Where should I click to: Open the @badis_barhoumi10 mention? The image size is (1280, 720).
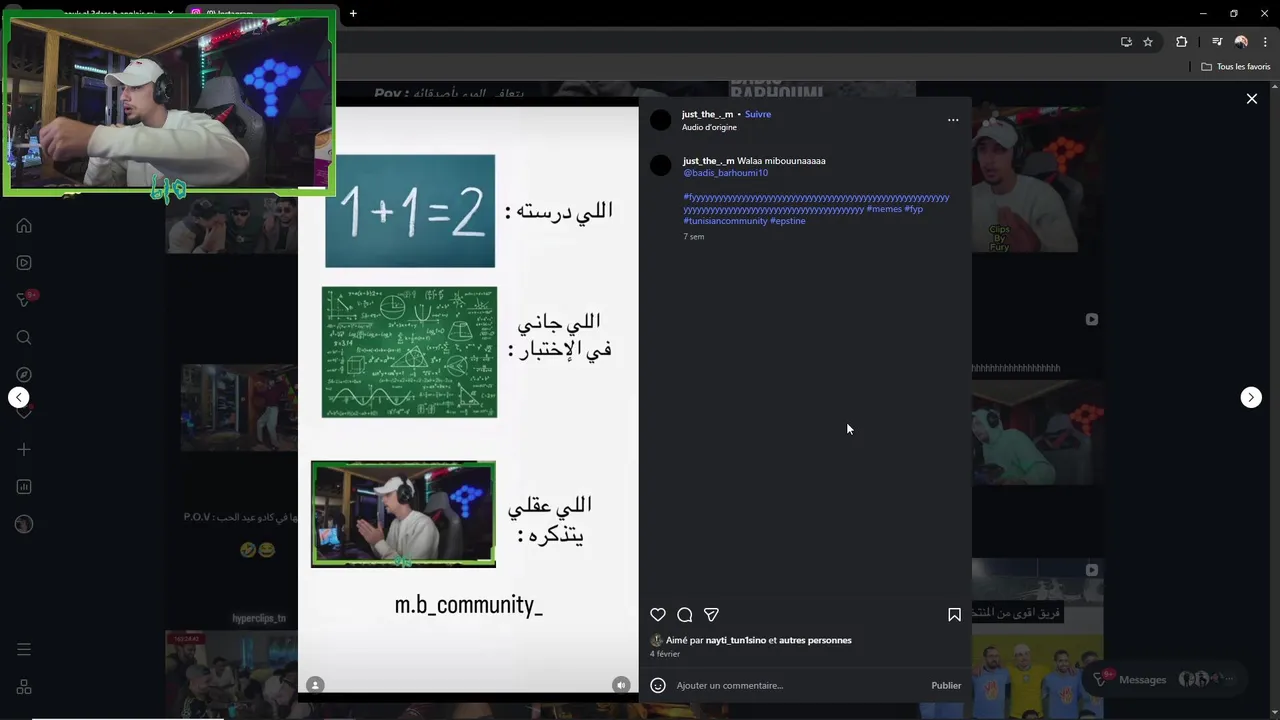click(725, 173)
